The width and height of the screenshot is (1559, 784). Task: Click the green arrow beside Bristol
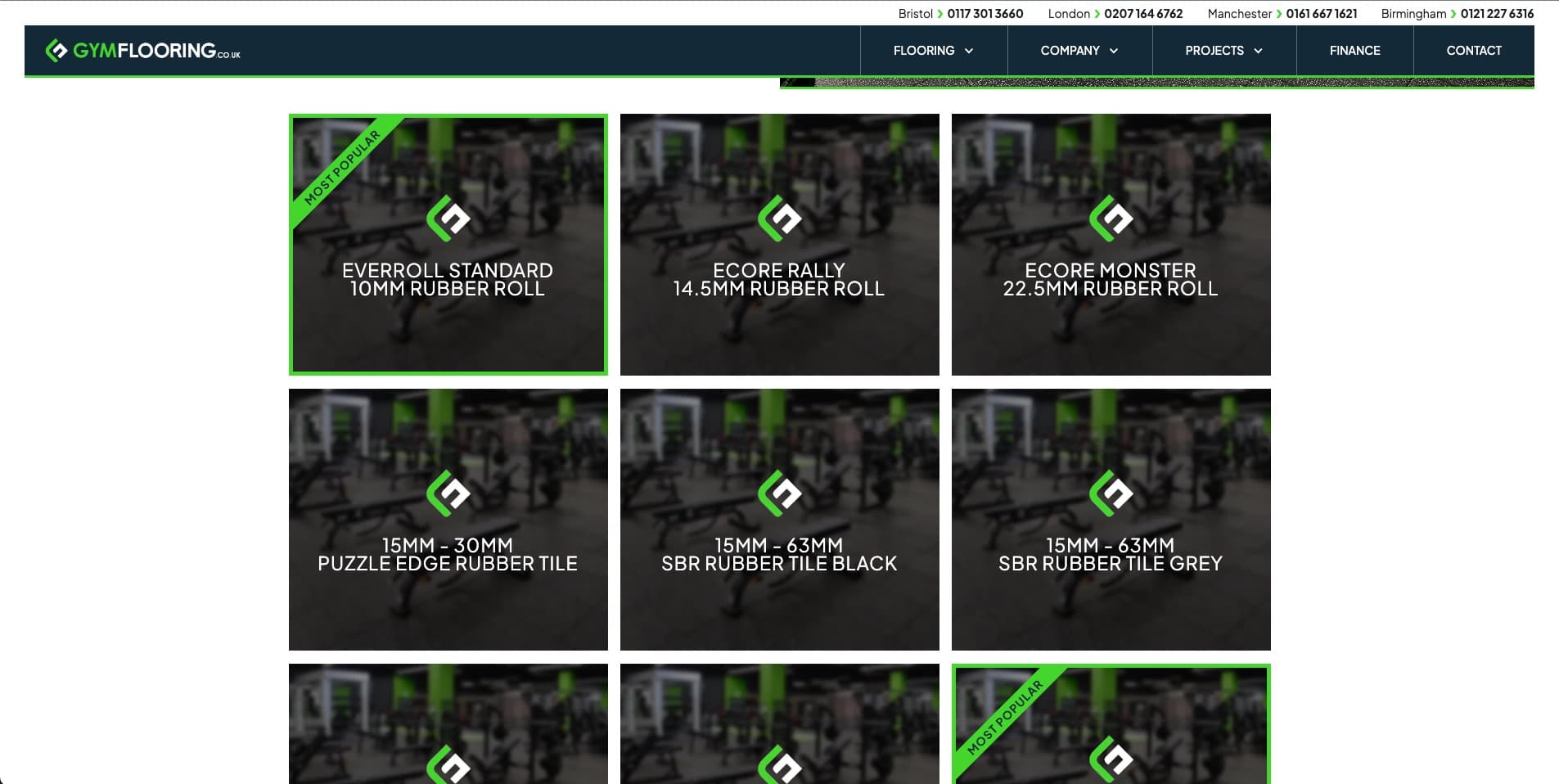(x=940, y=14)
